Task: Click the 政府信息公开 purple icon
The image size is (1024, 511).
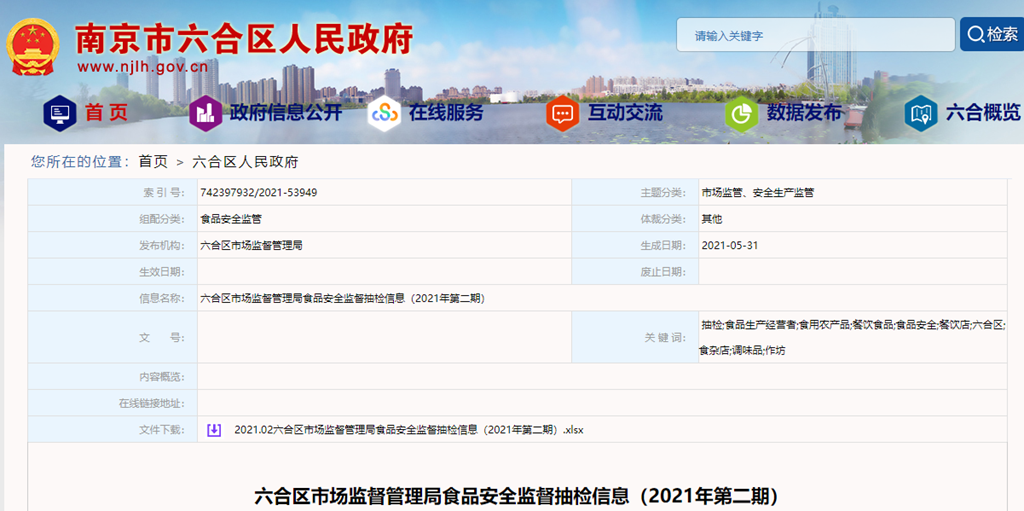Action: [205, 113]
